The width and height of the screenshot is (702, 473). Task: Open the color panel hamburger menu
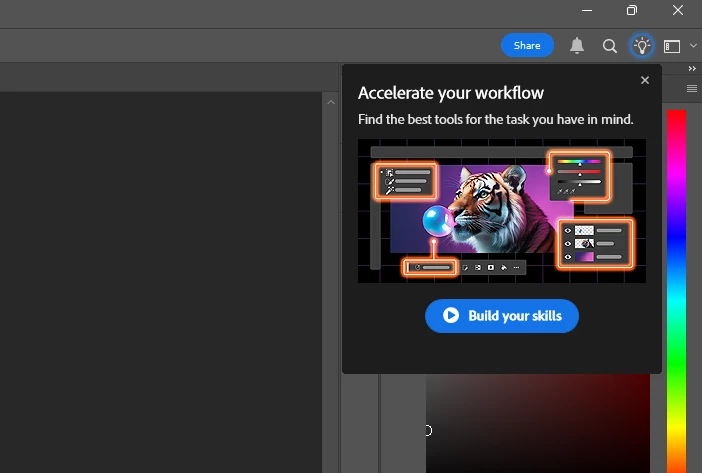coord(692,89)
